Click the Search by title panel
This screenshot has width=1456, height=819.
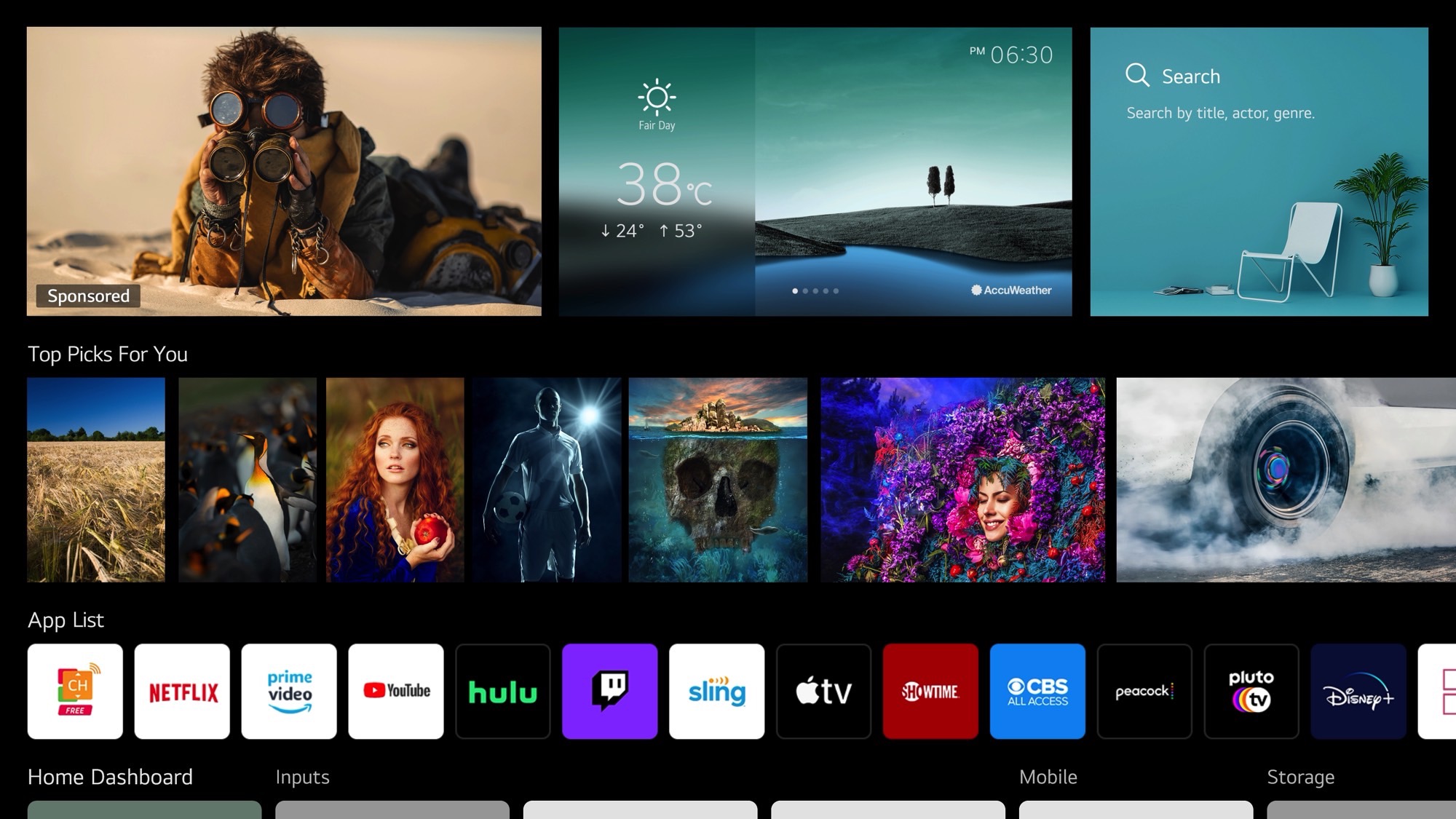click(1260, 170)
